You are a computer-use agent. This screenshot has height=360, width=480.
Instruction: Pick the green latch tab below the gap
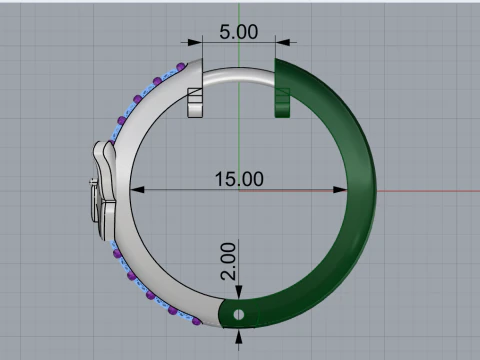pos(282,103)
